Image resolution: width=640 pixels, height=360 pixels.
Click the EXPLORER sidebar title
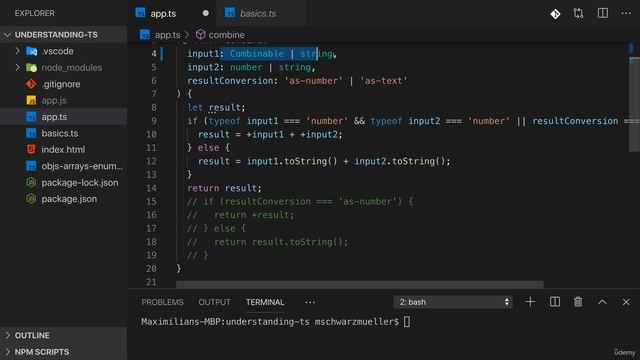pos(35,13)
